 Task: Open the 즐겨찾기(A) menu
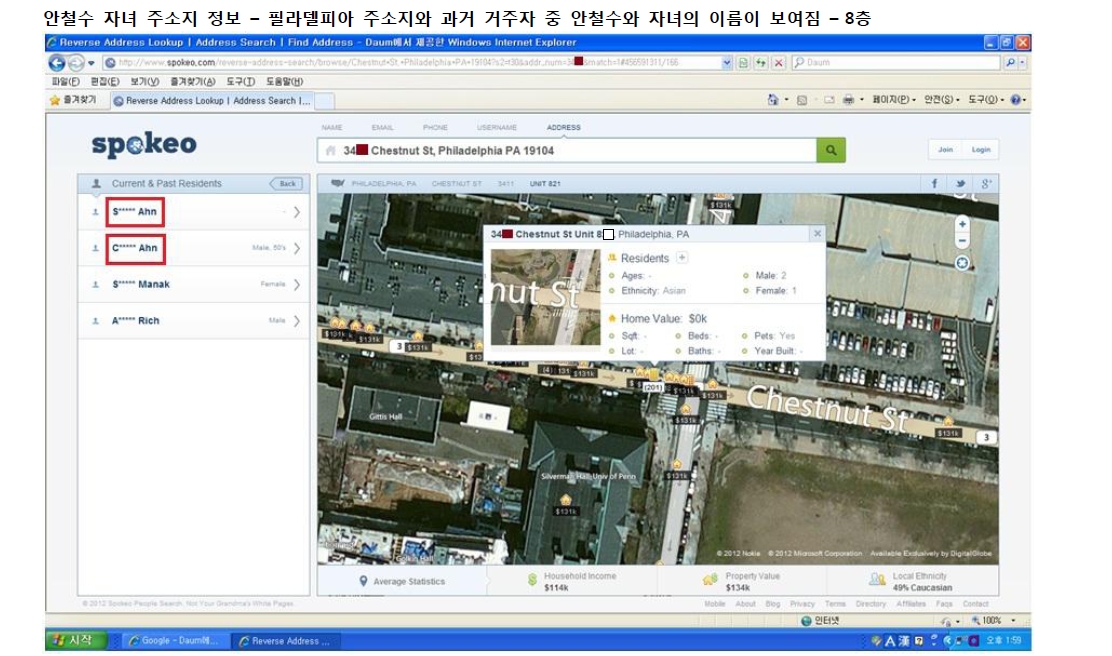pyautogui.click(x=193, y=82)
